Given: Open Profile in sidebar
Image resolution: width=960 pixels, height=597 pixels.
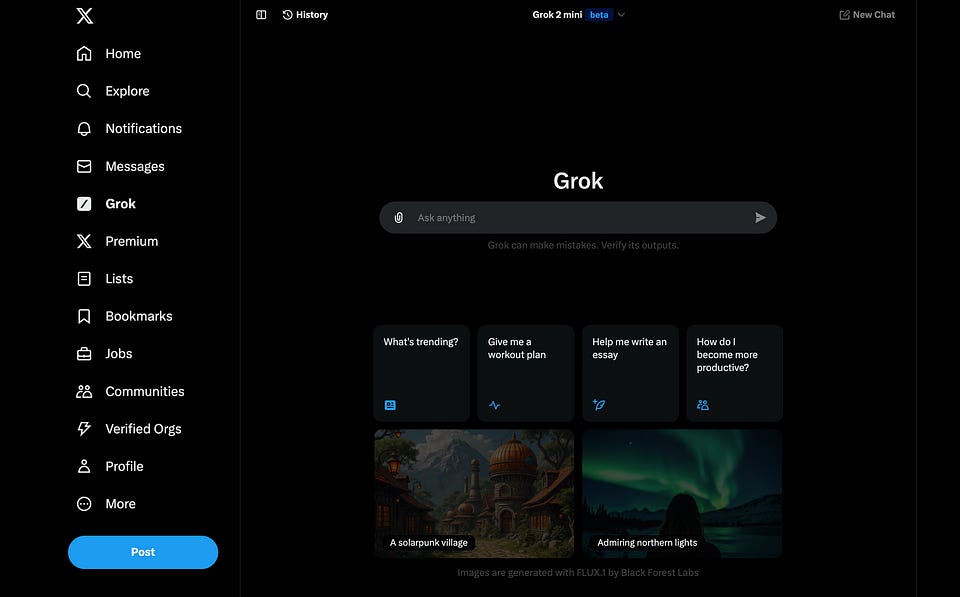Looking at the screenshot, I should tap(124, 466).
